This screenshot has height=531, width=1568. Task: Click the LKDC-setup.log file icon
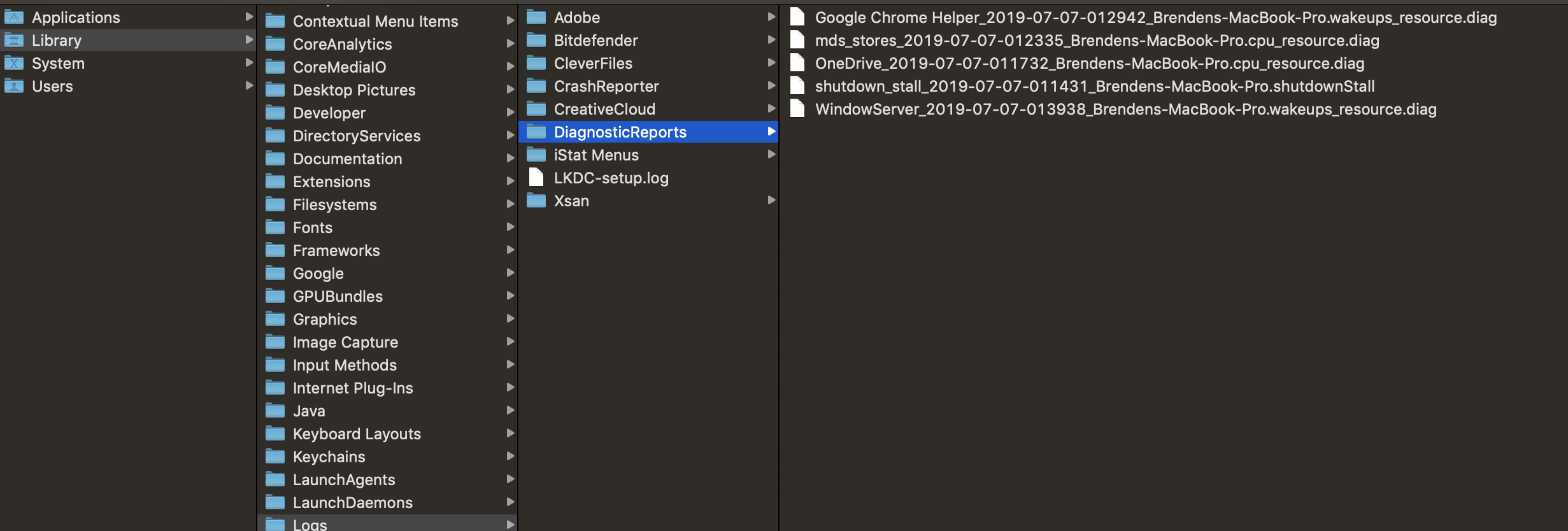536,178
